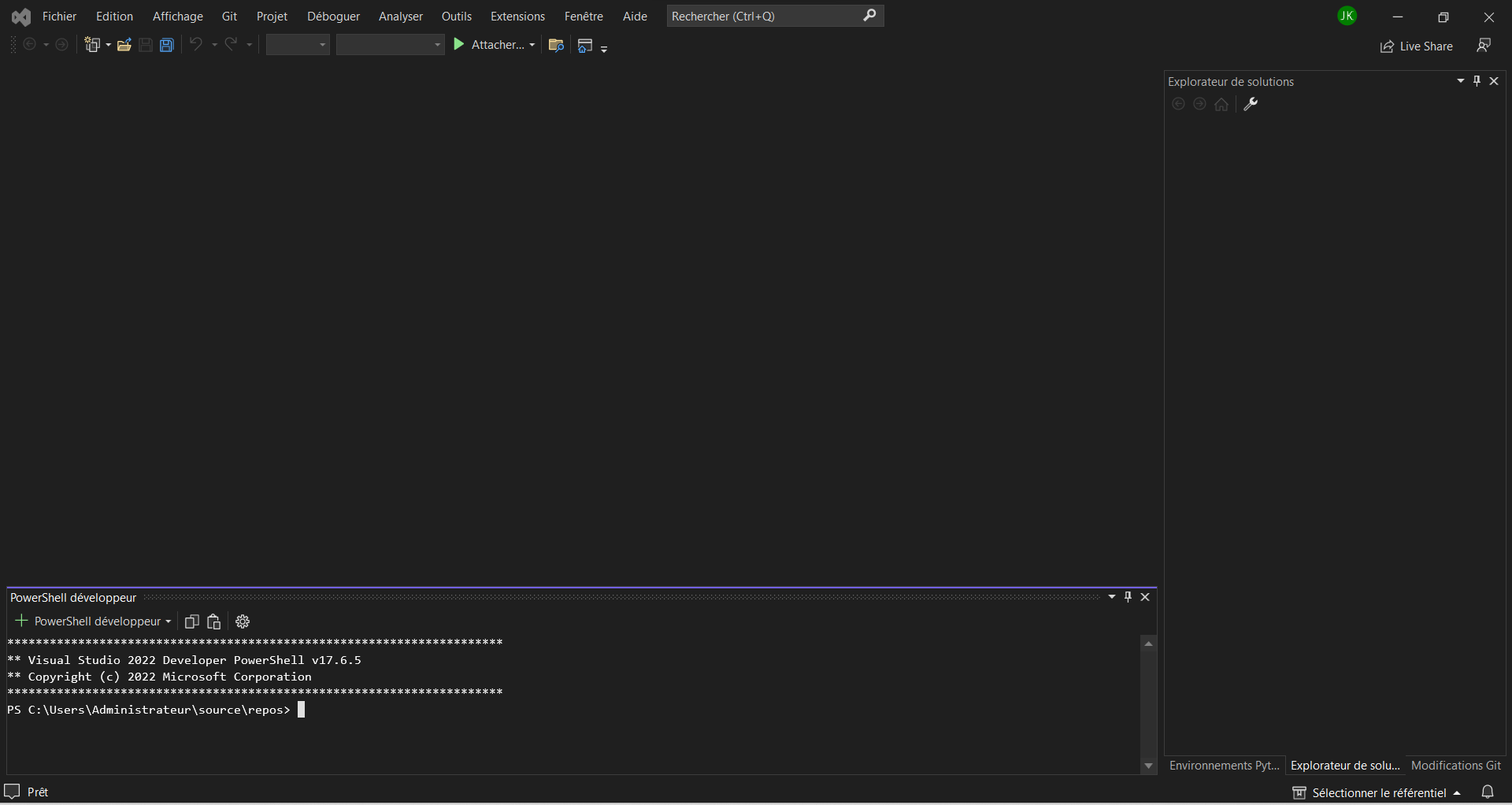1512x805 pixels.
Task: Click the Undo arrow icon
Action: [x=196, y=44]
